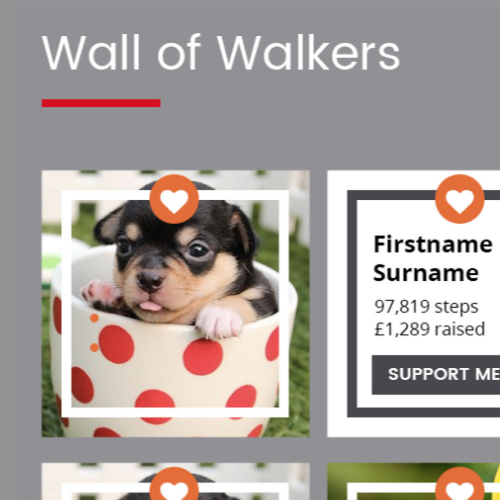Click the lower orange dot on the teacup
Image resolution: width=500 pixels, height=500 pixels.
94,347
